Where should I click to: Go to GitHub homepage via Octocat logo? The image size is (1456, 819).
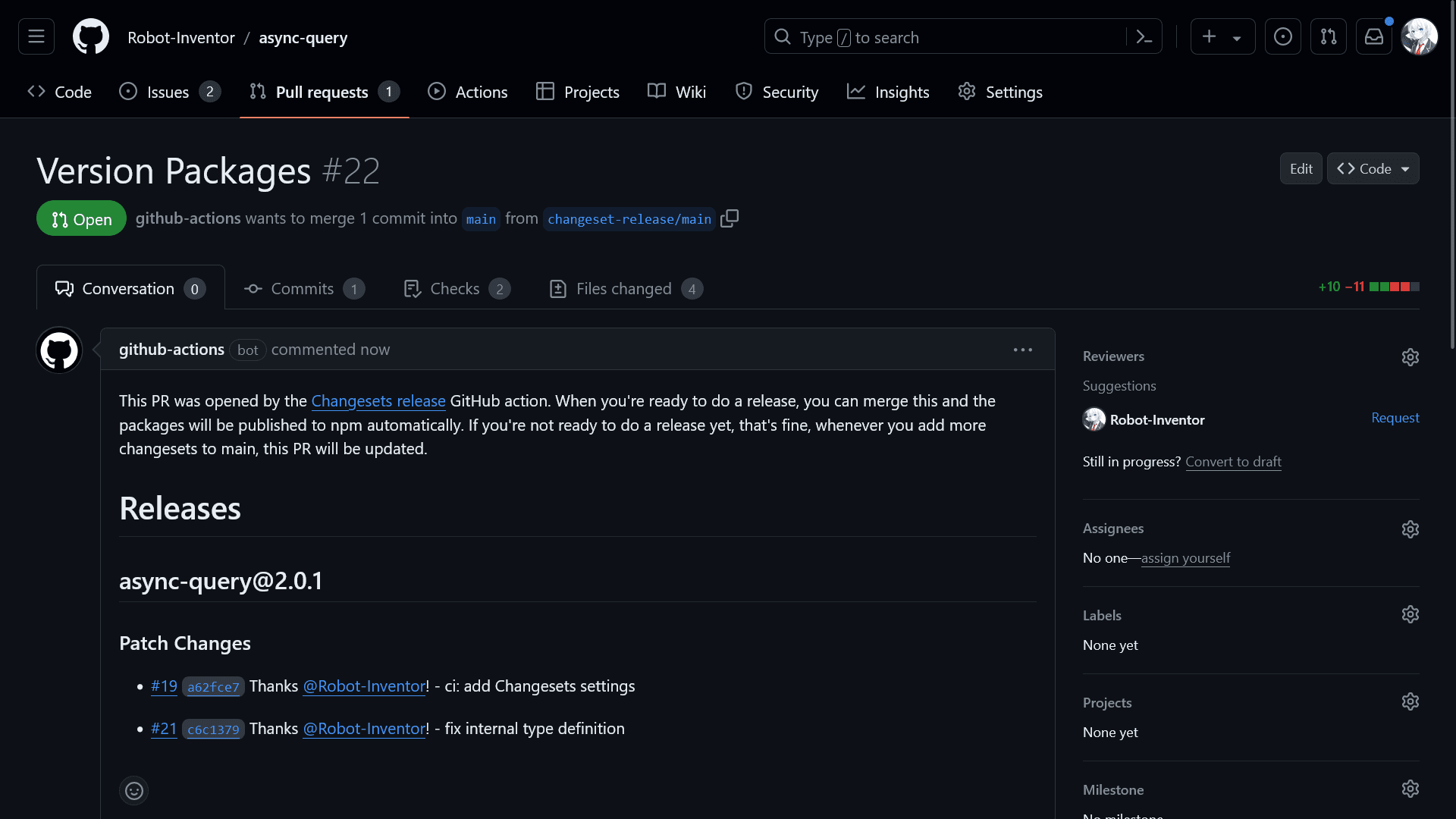coord(91,36)
